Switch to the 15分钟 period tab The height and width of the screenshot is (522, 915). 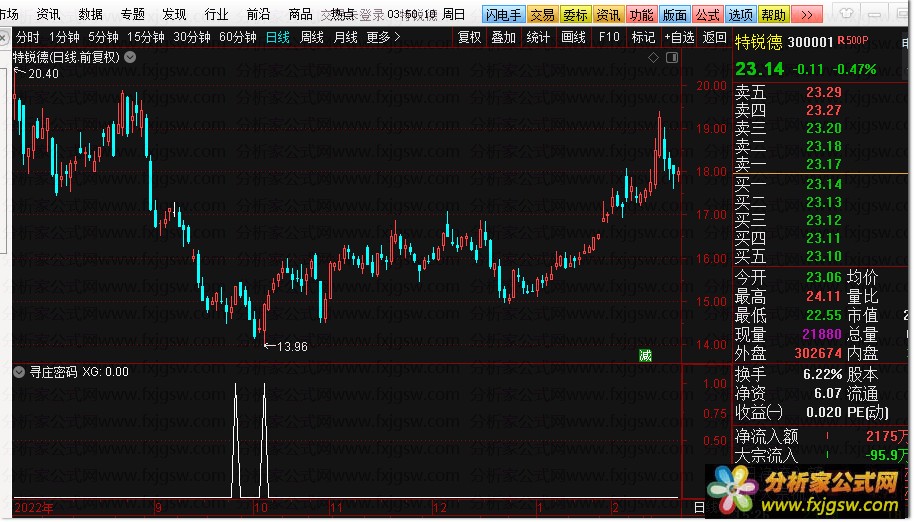coord(146,37)
